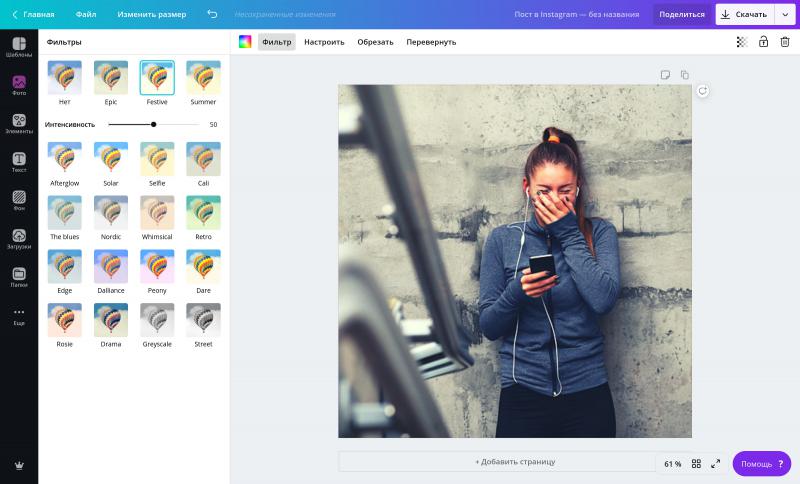Image resolution: width=800 pixels, height=484 pixels.
Task: Open the Загрузки uploads sidebar panel
Action: point(19,239)
